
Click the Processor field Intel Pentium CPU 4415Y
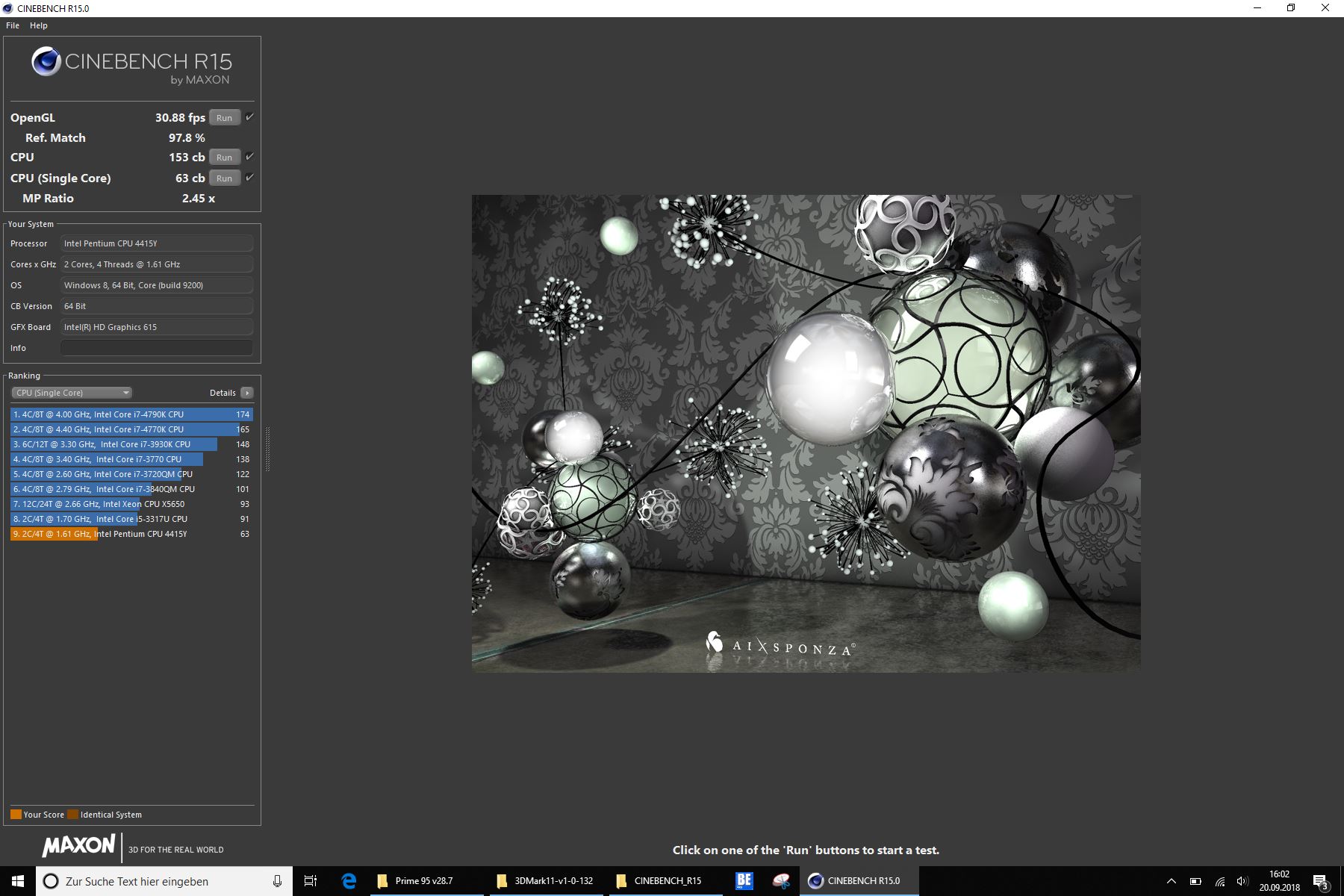pos(157,243)
